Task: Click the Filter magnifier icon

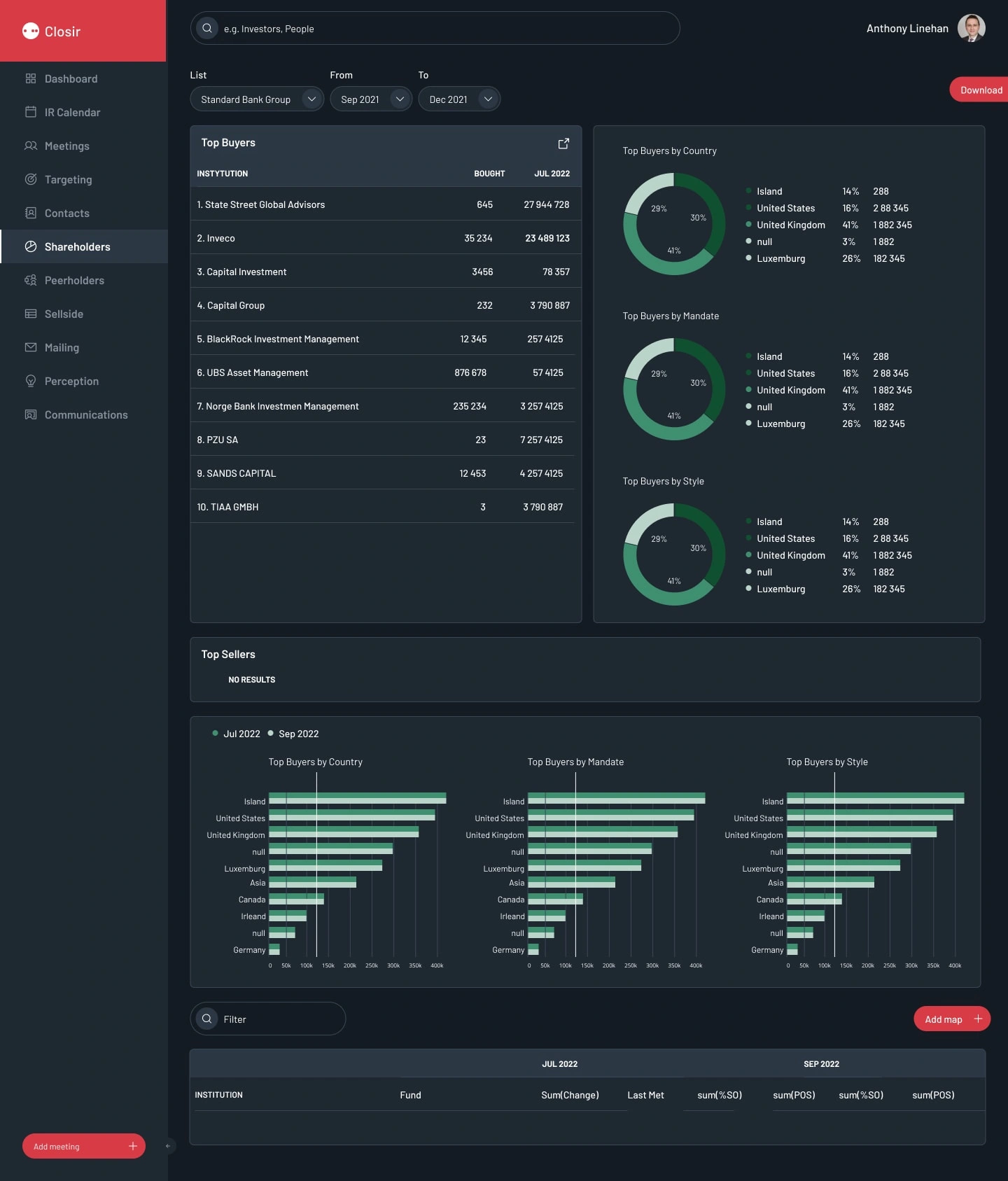Action: click(207, 1019)
